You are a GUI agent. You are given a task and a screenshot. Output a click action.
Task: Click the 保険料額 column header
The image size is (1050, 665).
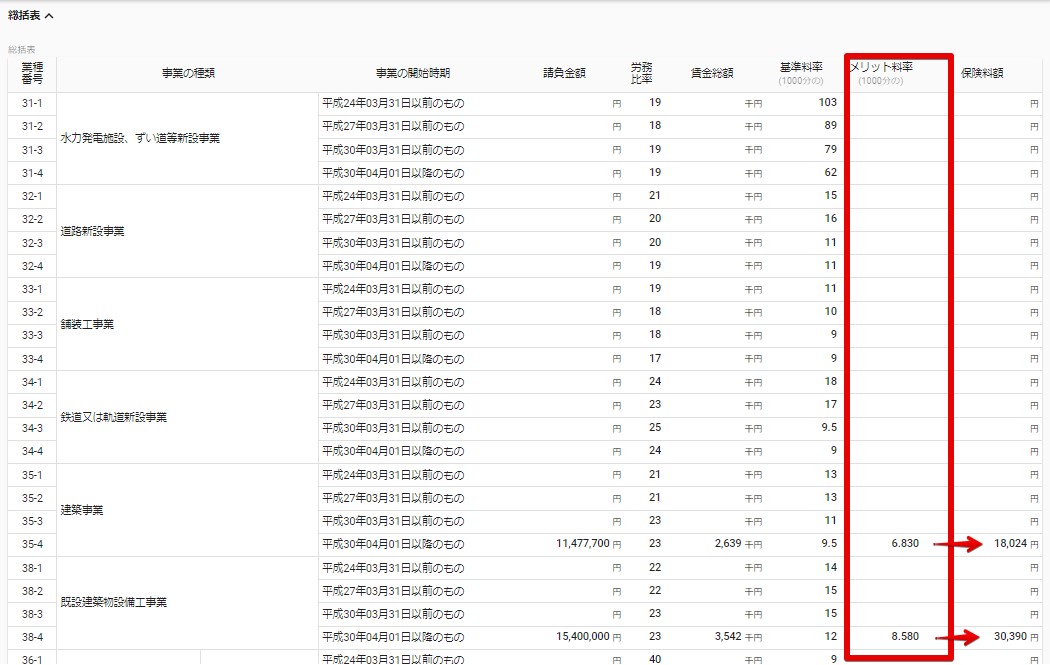(x=982, y=73)
